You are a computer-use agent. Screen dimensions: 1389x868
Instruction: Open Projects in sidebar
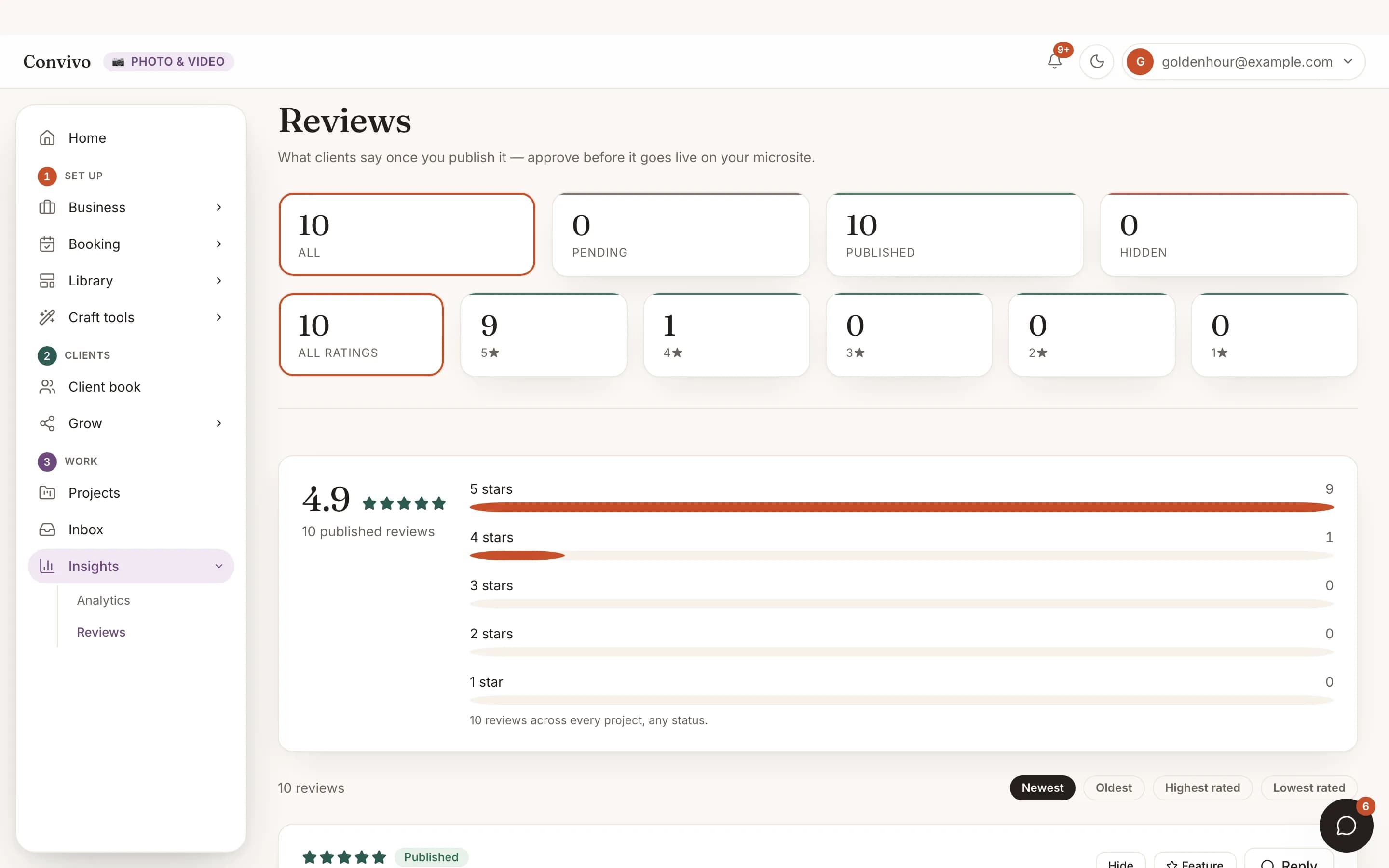pos(131,493)
